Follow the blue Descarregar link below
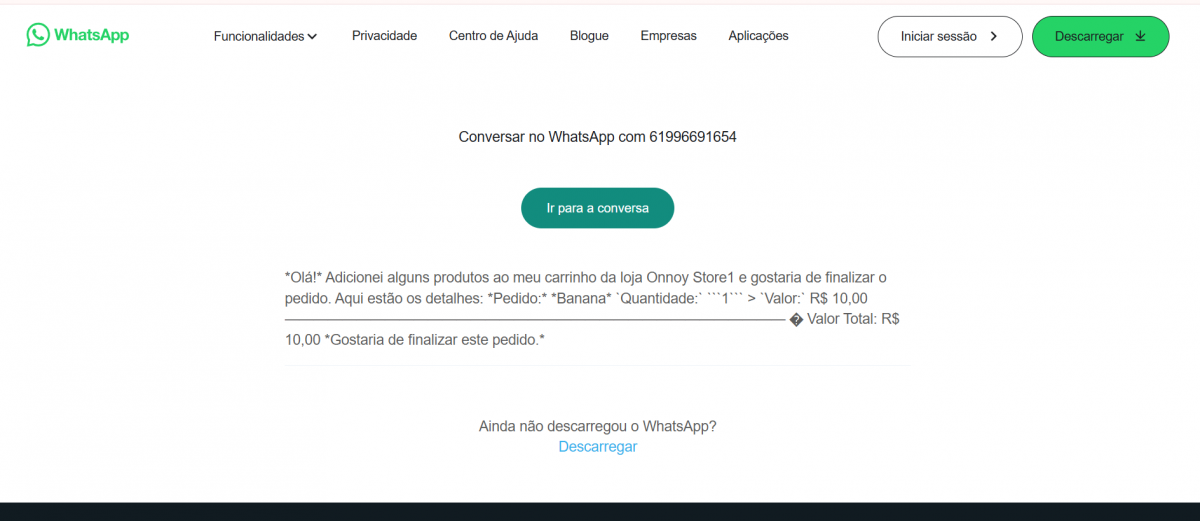This screenshot has height=521, width=1200. (597, 447)
